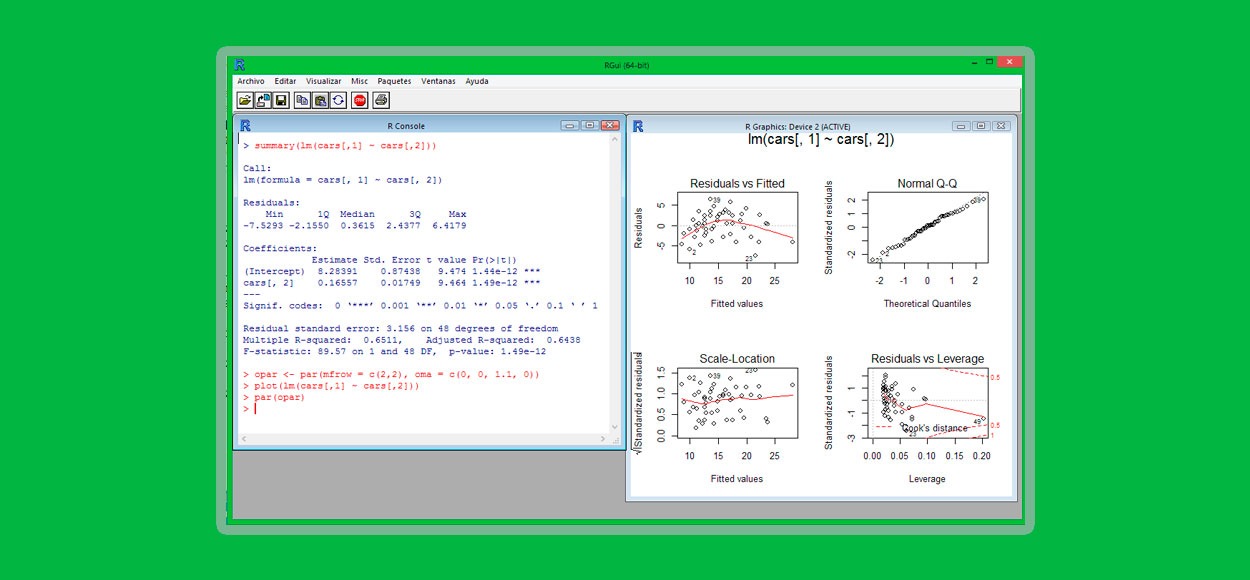1250x580 pixels.
Task: Open the Editar menu
Action: pos(285,81)
